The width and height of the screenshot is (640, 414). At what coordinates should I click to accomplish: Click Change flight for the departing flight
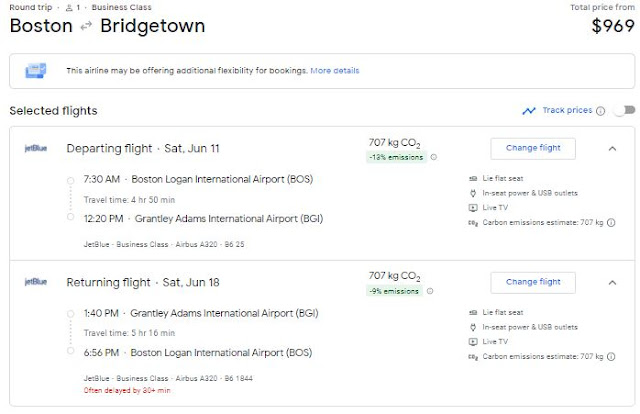tap(533, 148)
